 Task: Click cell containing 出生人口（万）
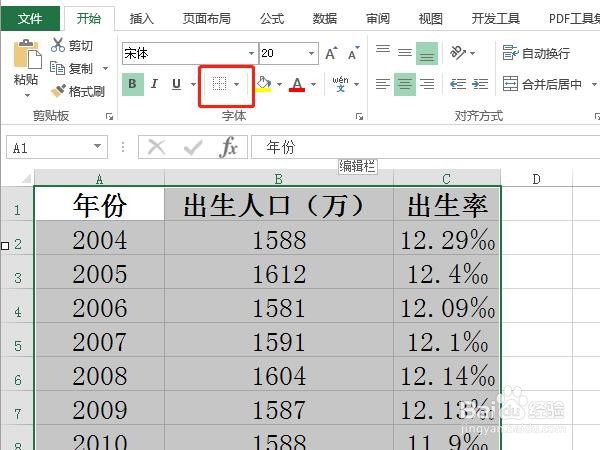[279, 204]
